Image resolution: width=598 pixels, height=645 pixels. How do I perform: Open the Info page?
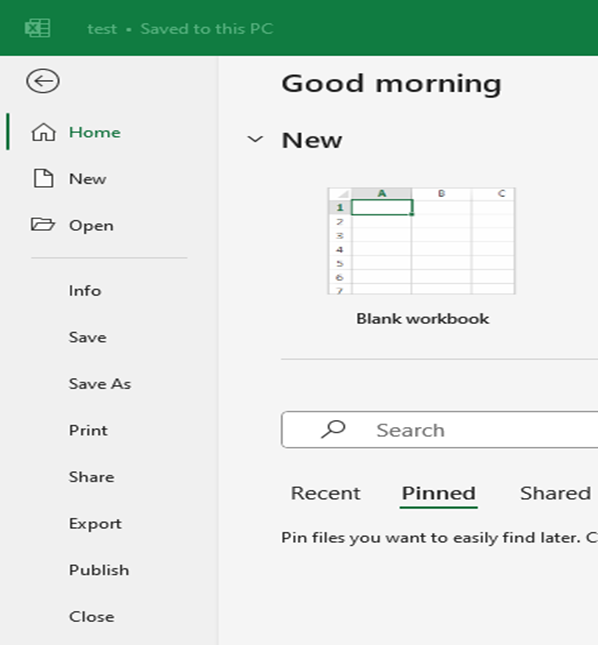pos(85,291)
